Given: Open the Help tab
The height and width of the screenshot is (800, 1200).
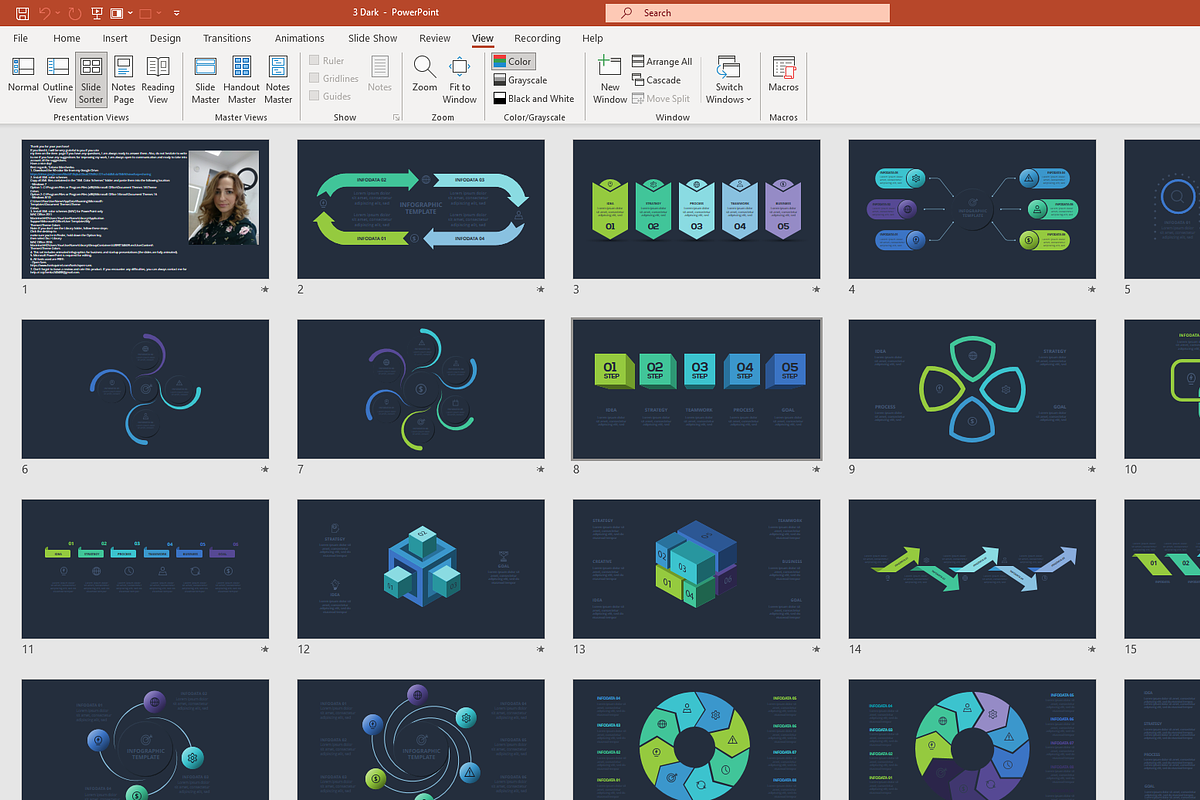Looking at the screenshot, I should tap(593, 38).
